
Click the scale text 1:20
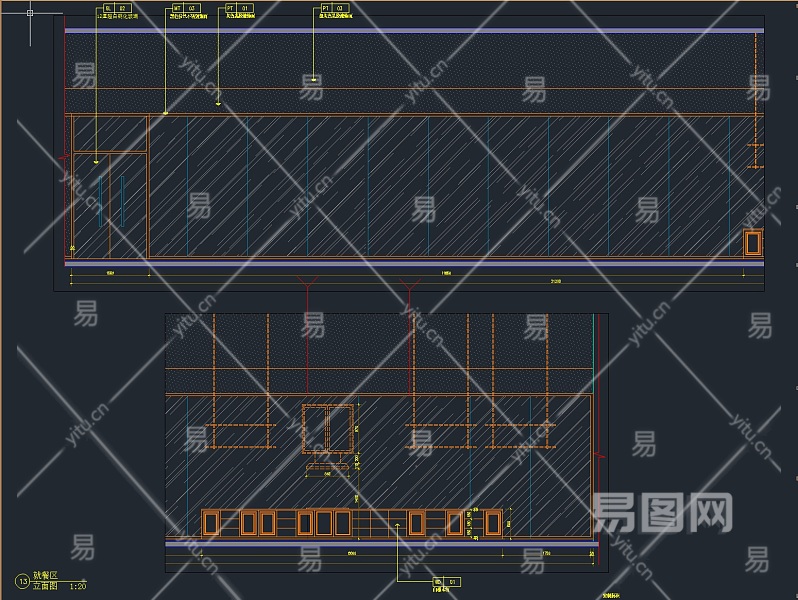point(78,586)
